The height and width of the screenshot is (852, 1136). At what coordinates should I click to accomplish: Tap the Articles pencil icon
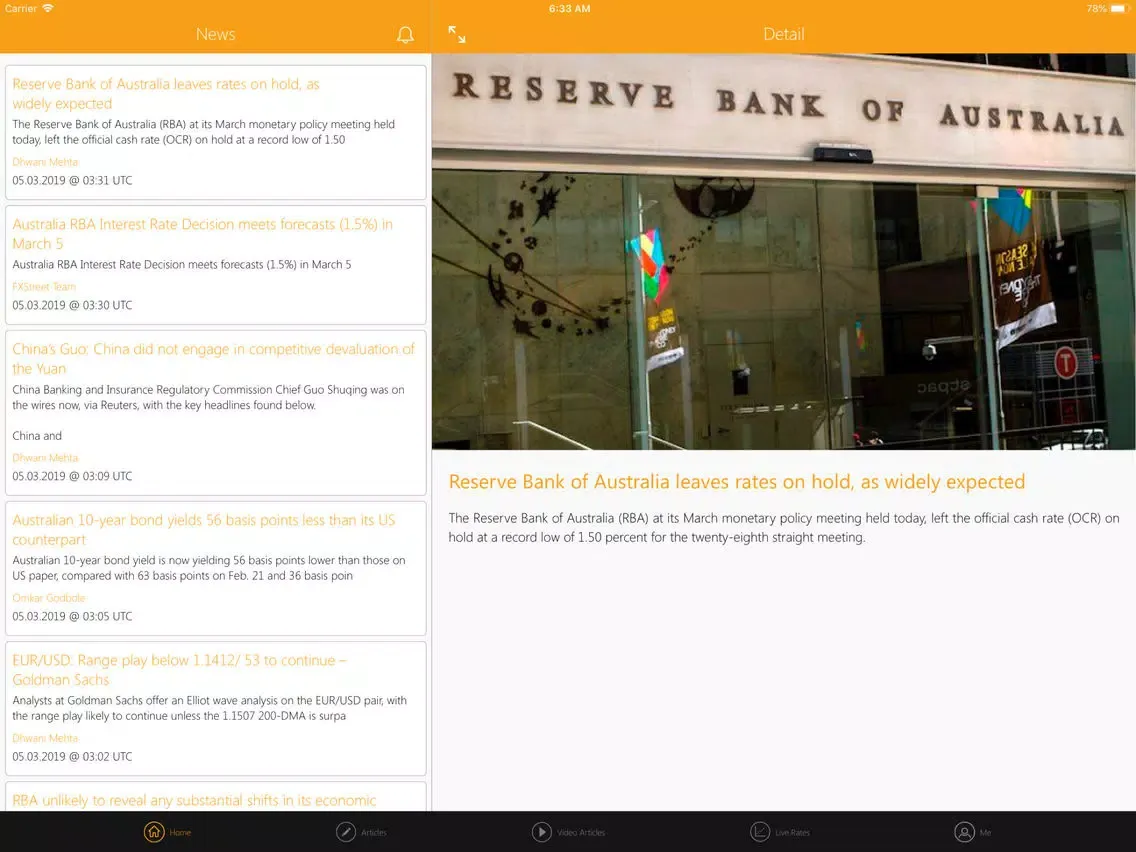pyautogui.click(x=346, y=832)
